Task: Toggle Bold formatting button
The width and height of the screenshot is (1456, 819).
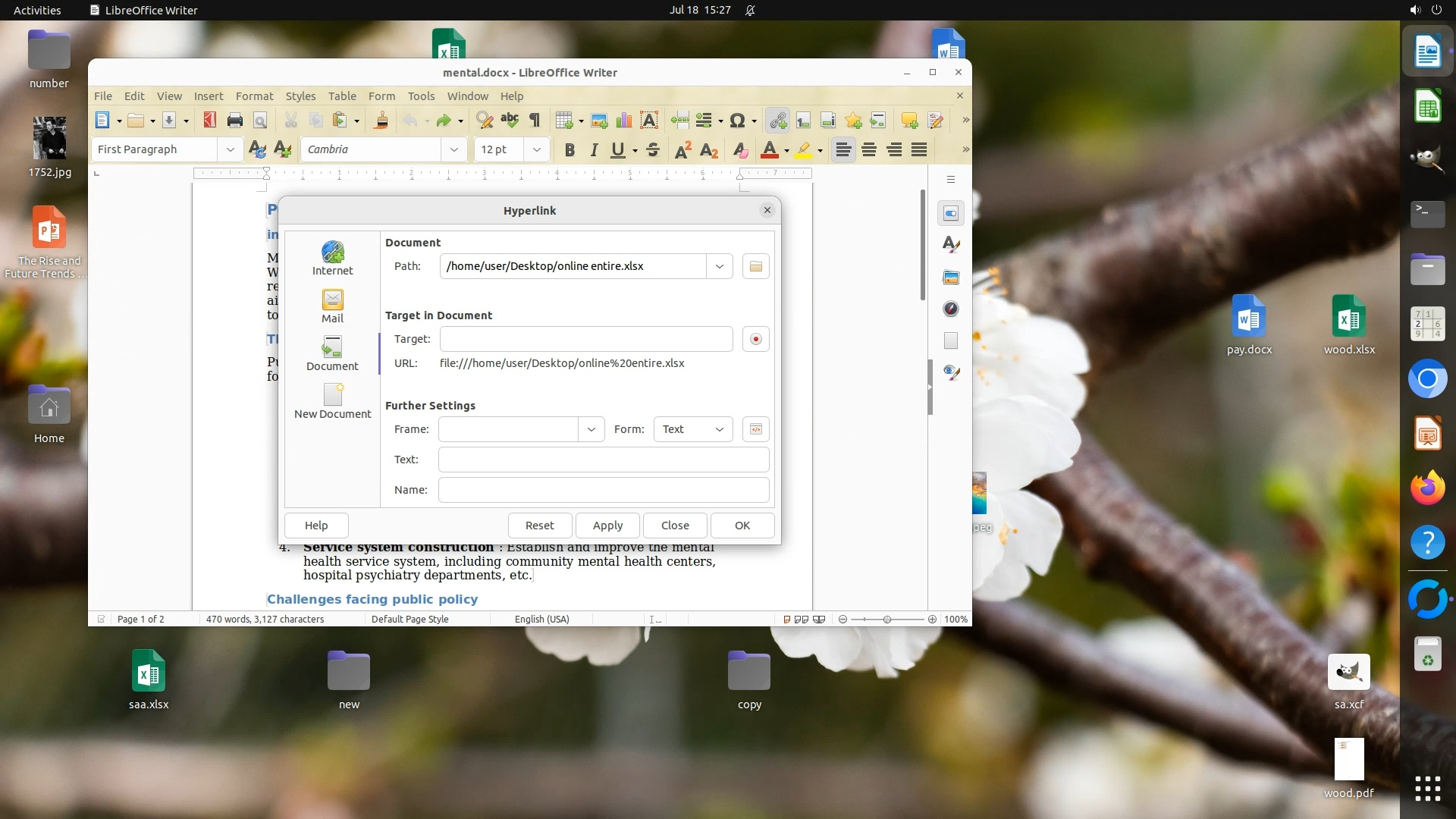Action: coord(570,149)
